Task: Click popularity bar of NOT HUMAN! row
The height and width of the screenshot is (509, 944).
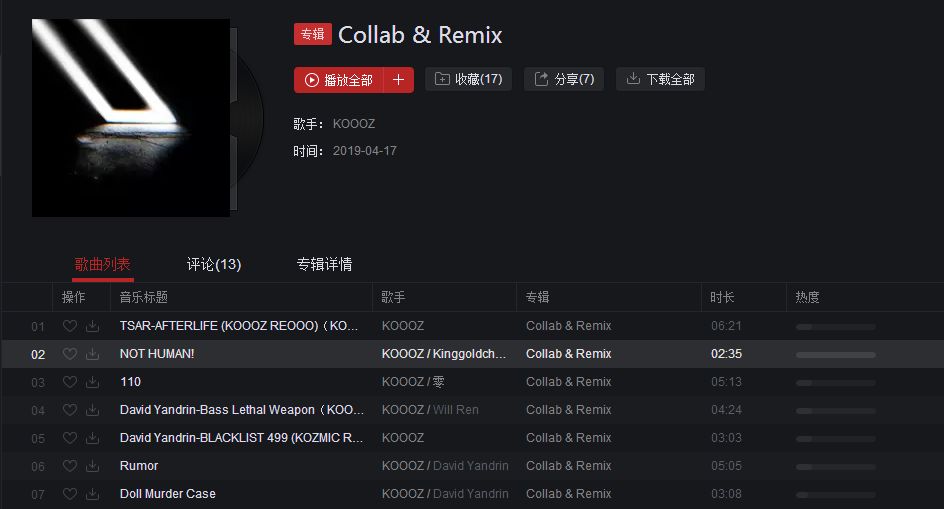Action: pos(836,355)
